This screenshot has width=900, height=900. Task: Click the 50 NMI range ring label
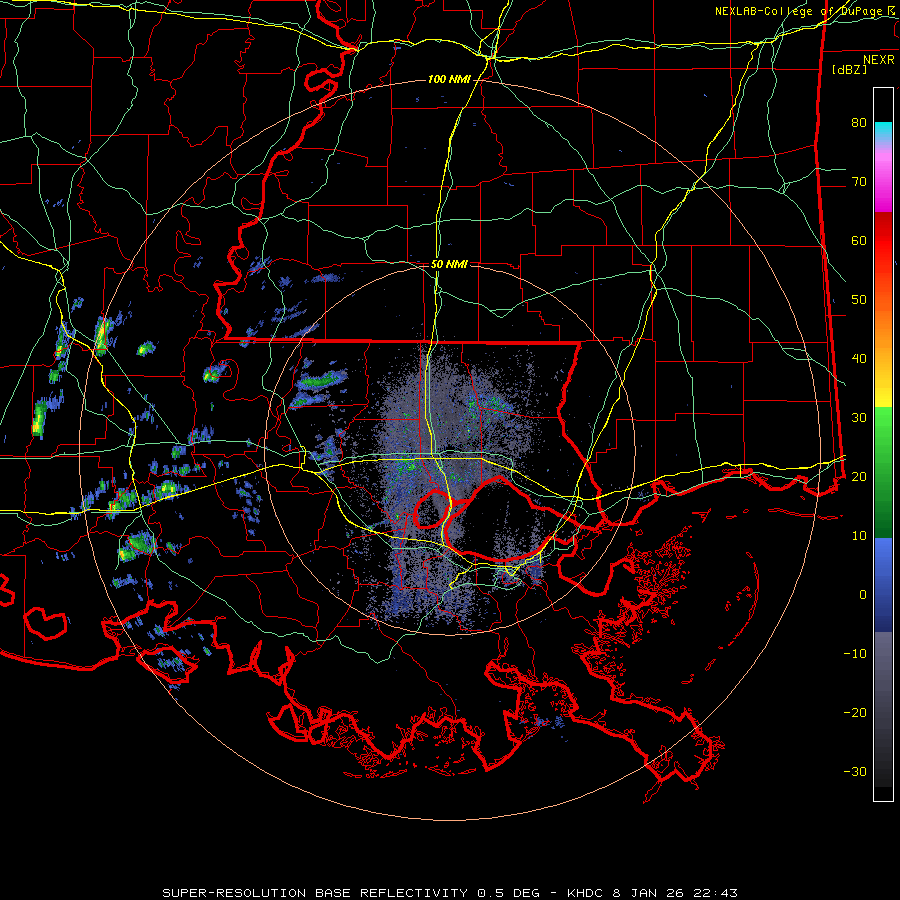coord(449,265)
